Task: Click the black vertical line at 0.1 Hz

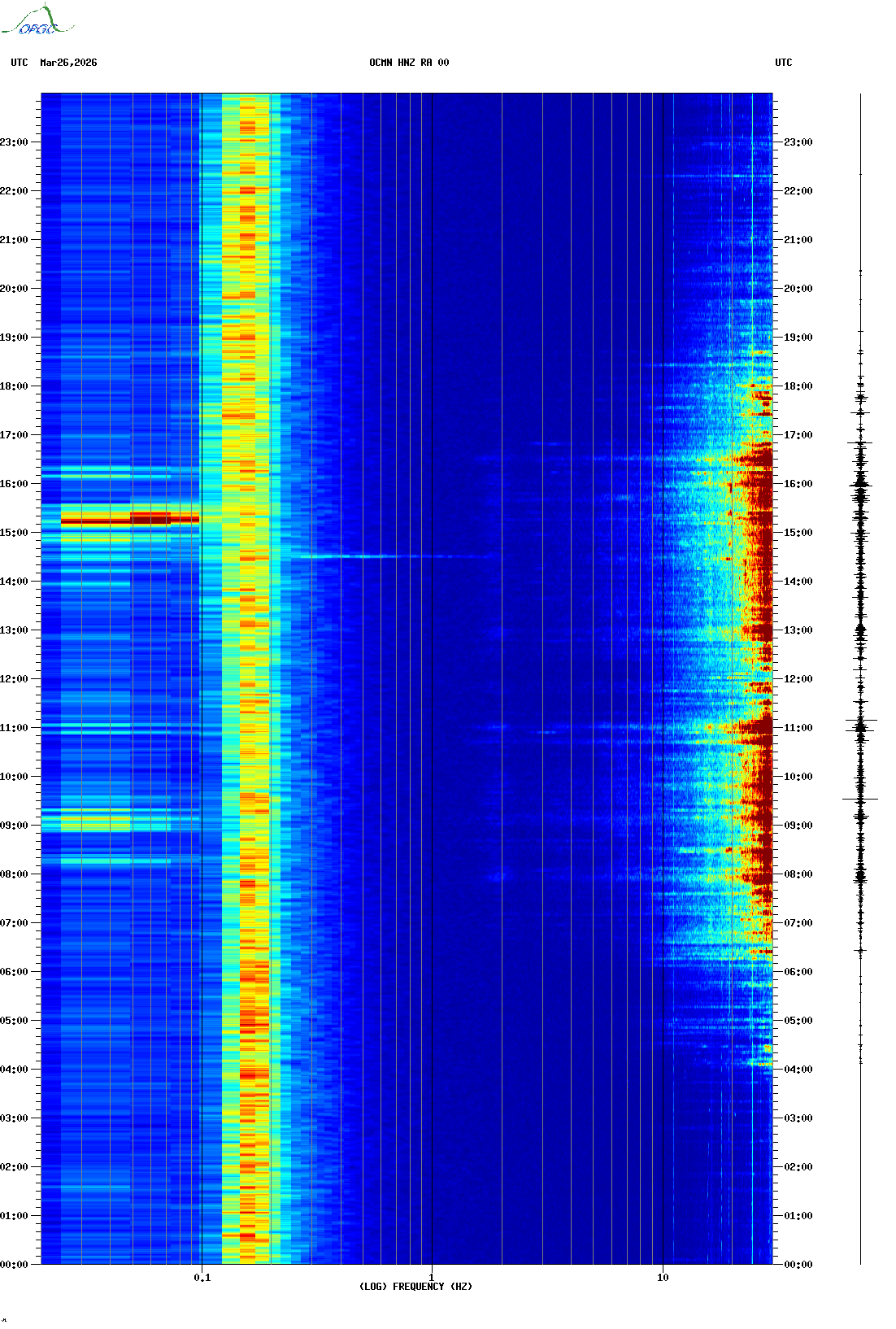Action: coord(202,651)
